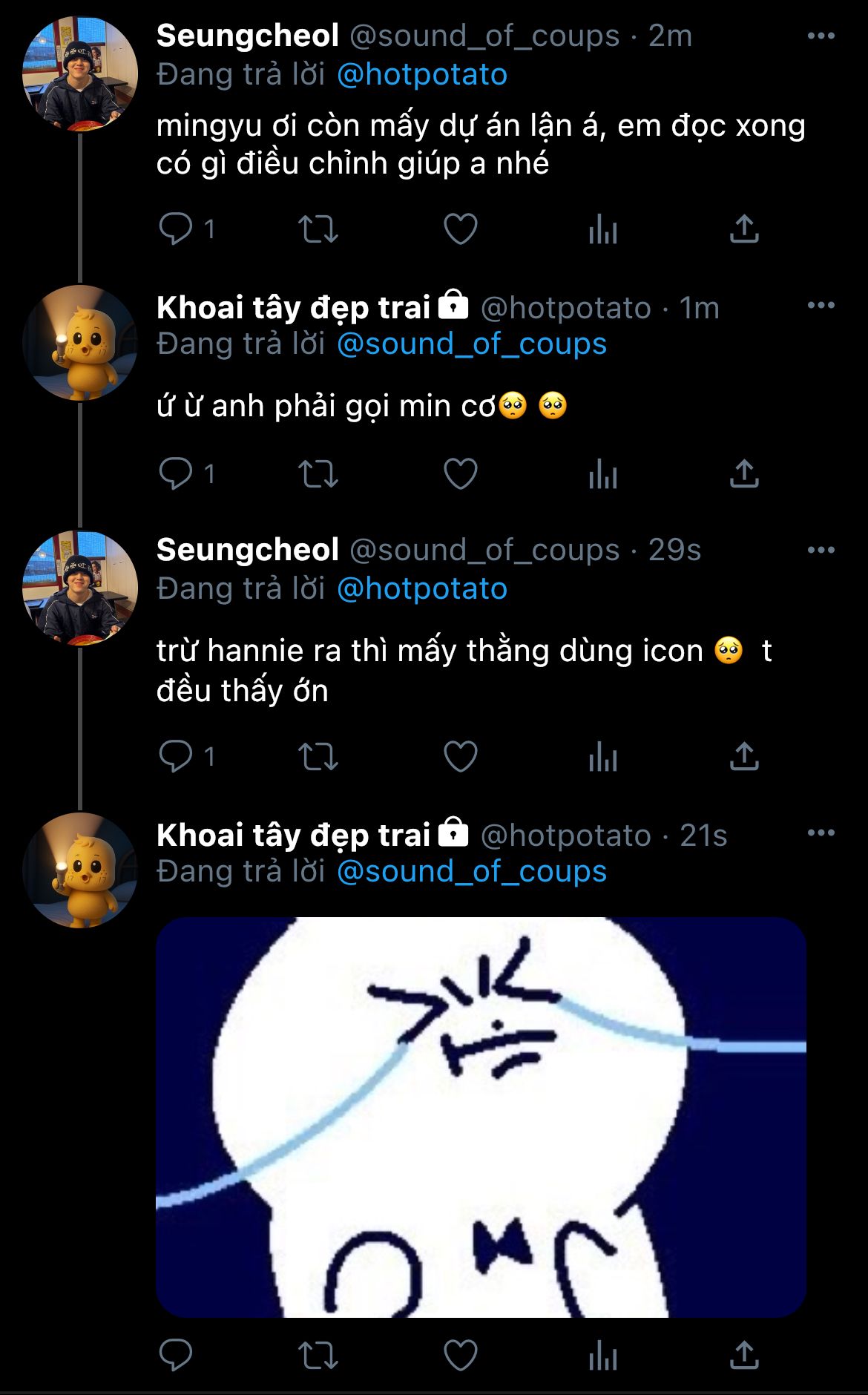Retweet Seungcheol's tweet about hannie
The height and width of the screenshot is (1395, 868).
click(318, 756)
